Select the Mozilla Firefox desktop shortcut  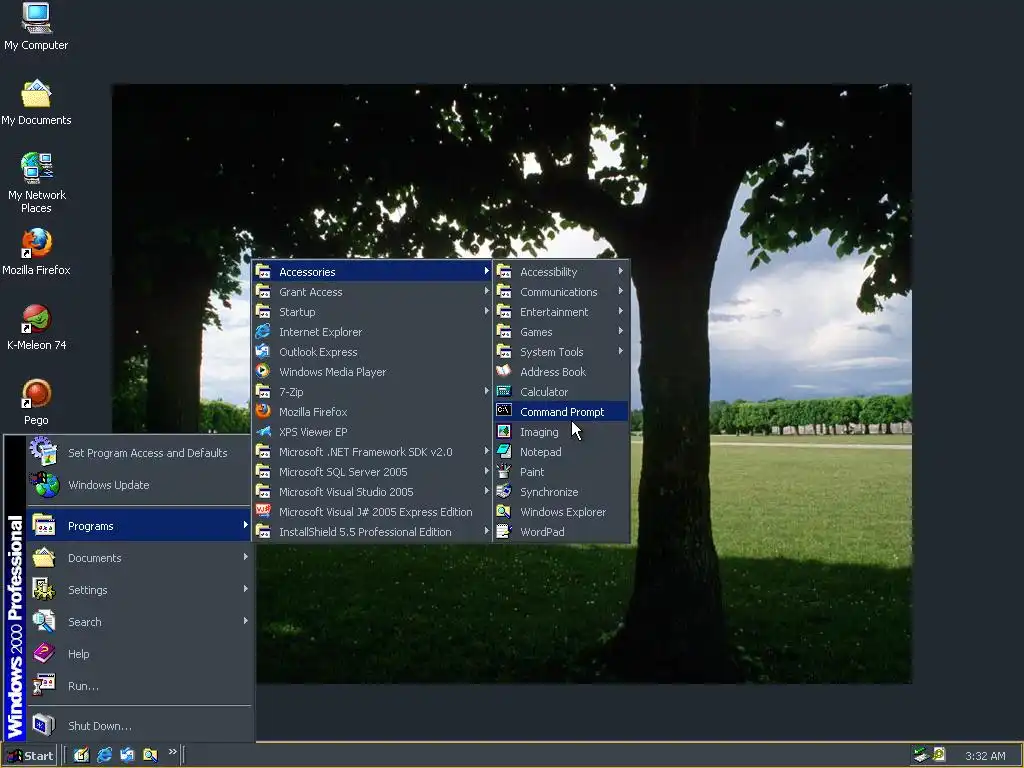click(x=36, y=251)
